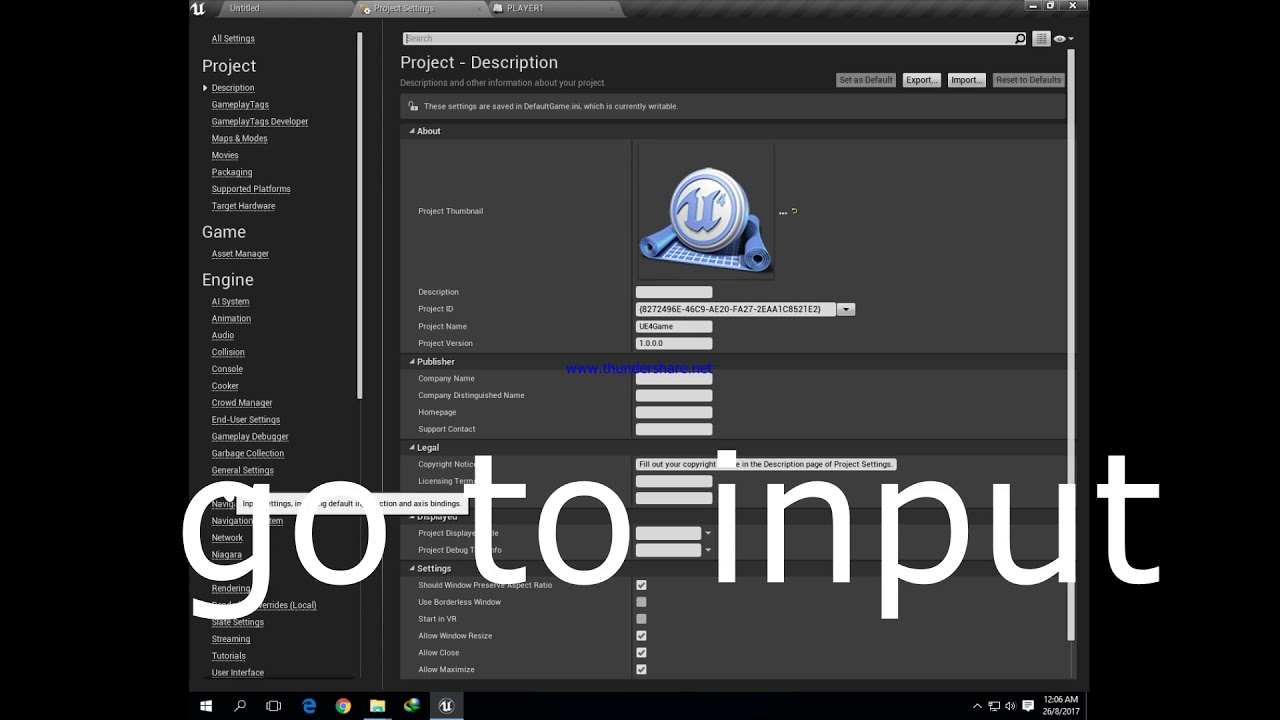
Task: Launch Microsoft Edge from the taskbar
Action: click(309, 706)
